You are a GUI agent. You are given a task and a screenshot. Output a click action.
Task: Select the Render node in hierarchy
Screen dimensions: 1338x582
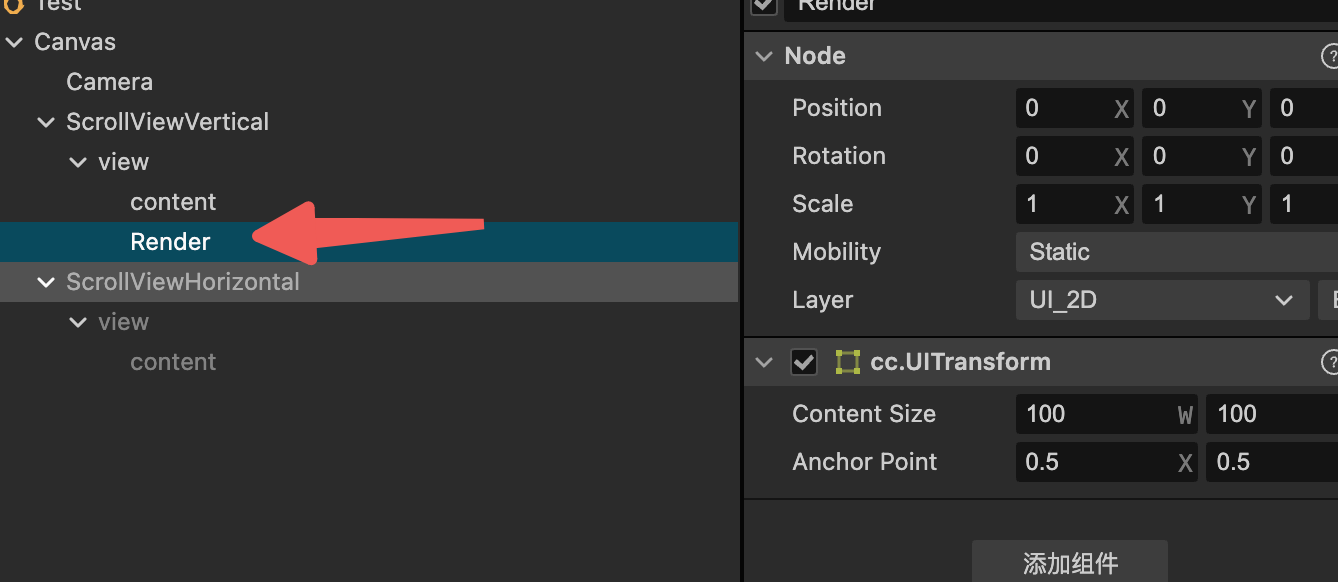click(x=170, y=242)
